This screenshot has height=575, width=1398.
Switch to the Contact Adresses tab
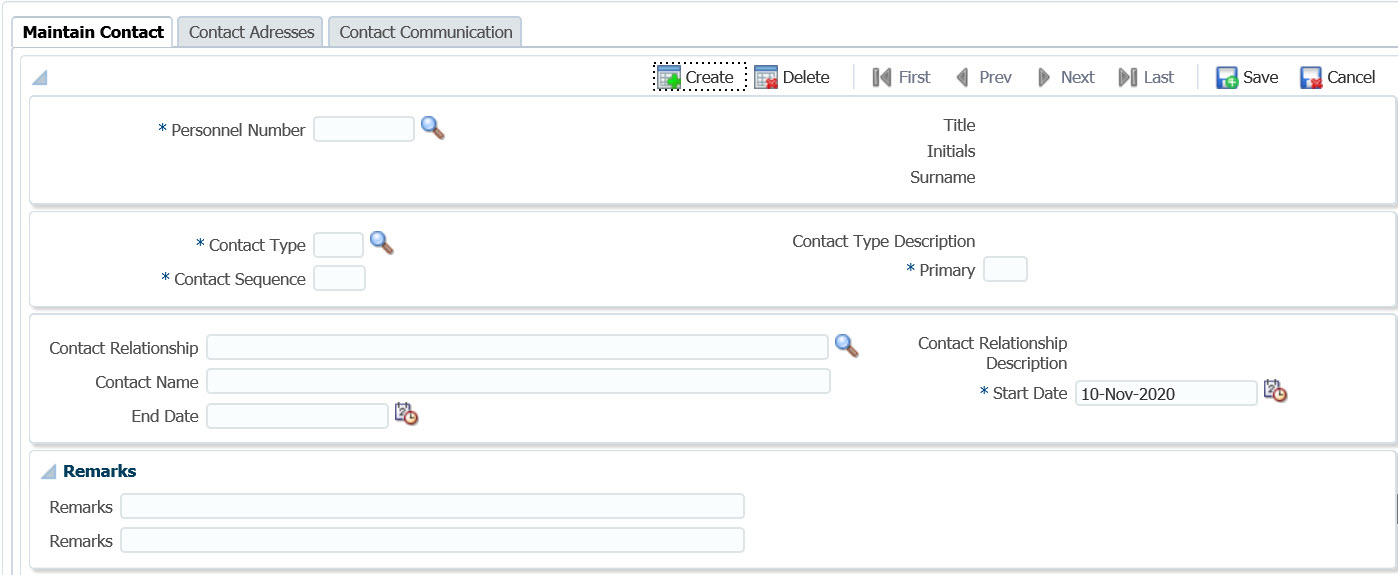click(251, 32)
